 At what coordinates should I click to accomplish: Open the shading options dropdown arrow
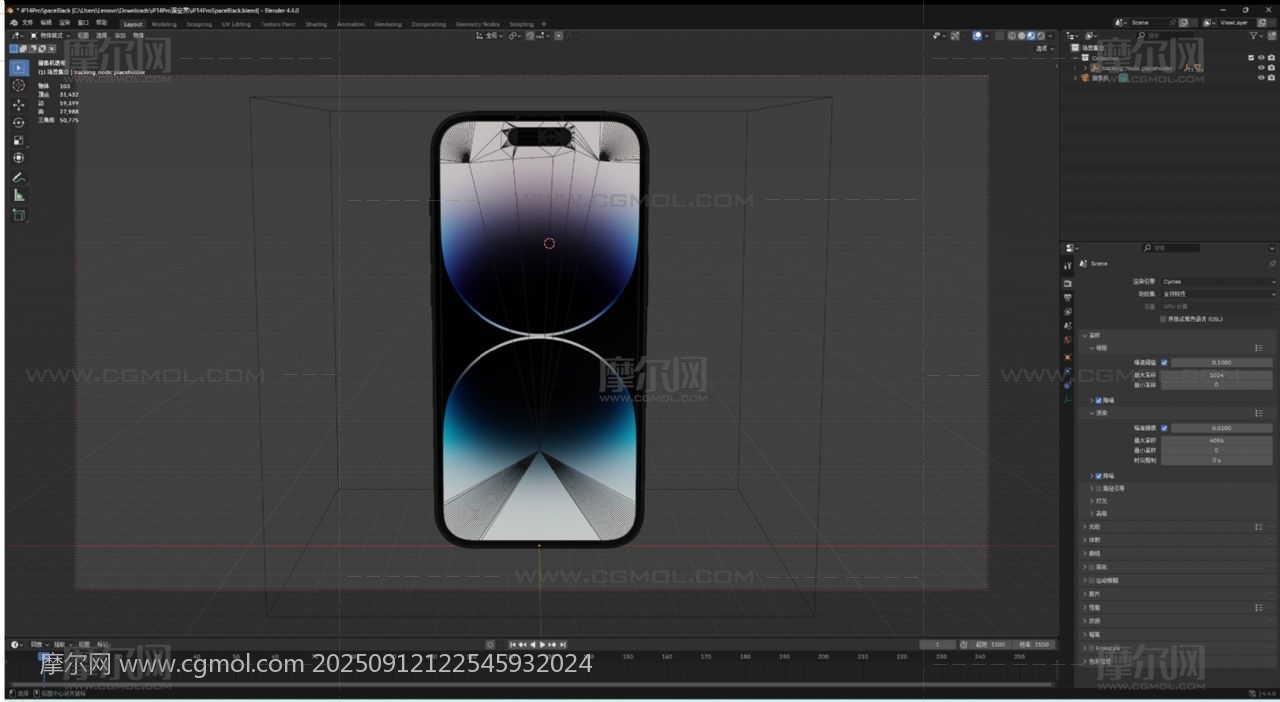coord(1050,36)
